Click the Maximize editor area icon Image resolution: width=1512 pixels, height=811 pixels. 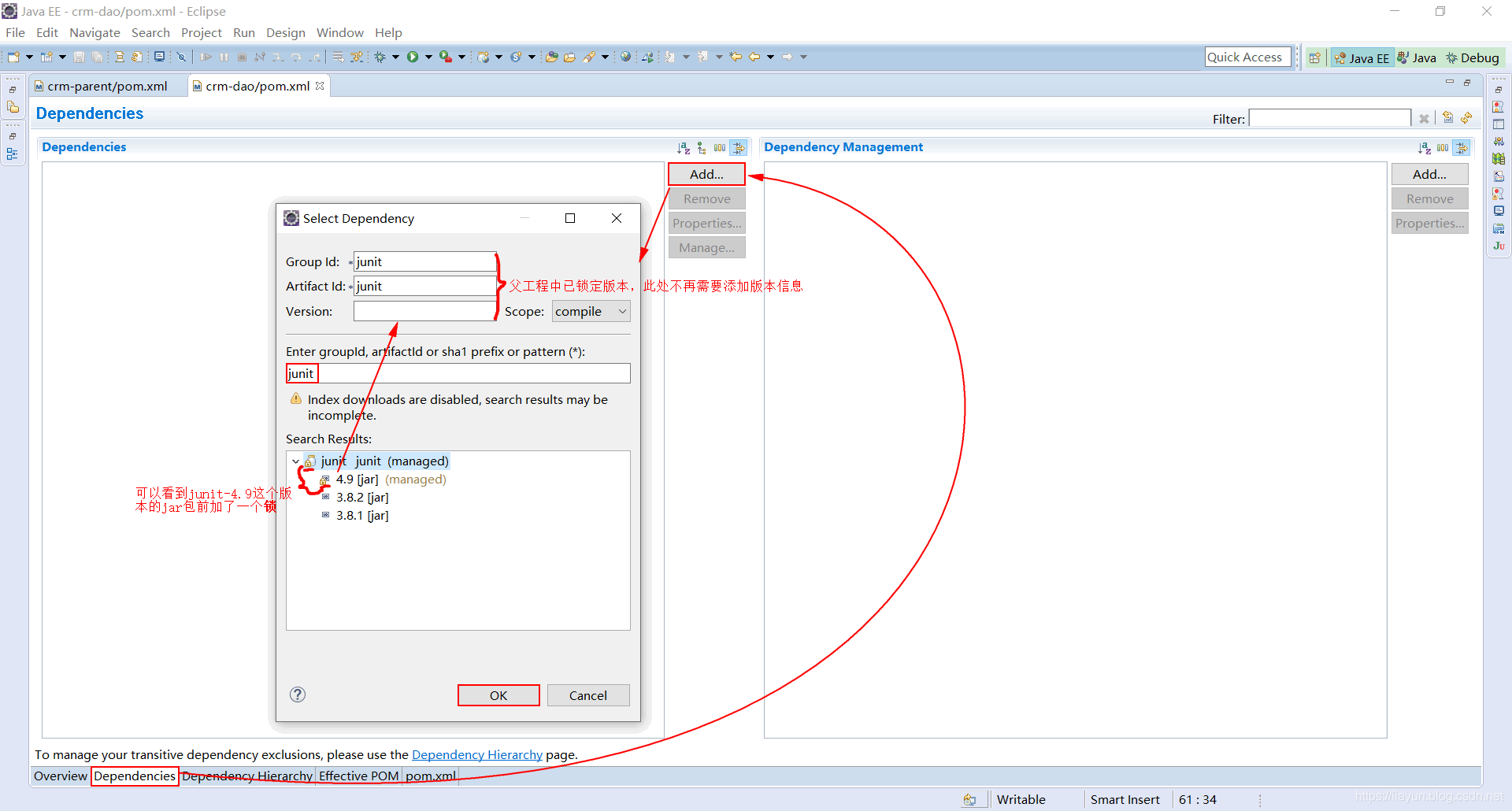pos(1467,82)
